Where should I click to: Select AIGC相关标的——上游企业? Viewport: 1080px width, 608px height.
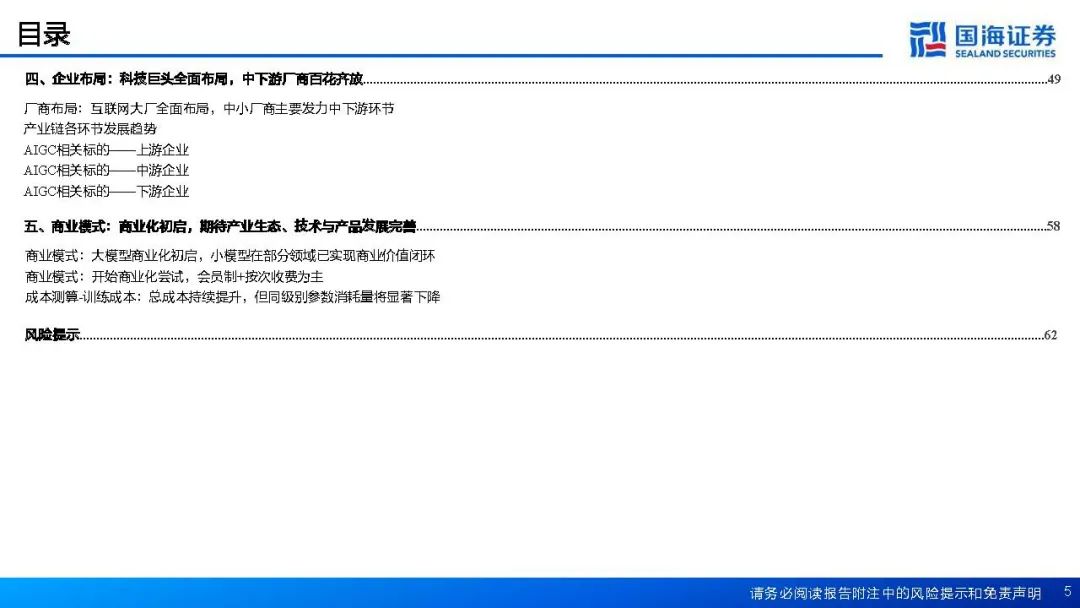click(x=106, y=150)
